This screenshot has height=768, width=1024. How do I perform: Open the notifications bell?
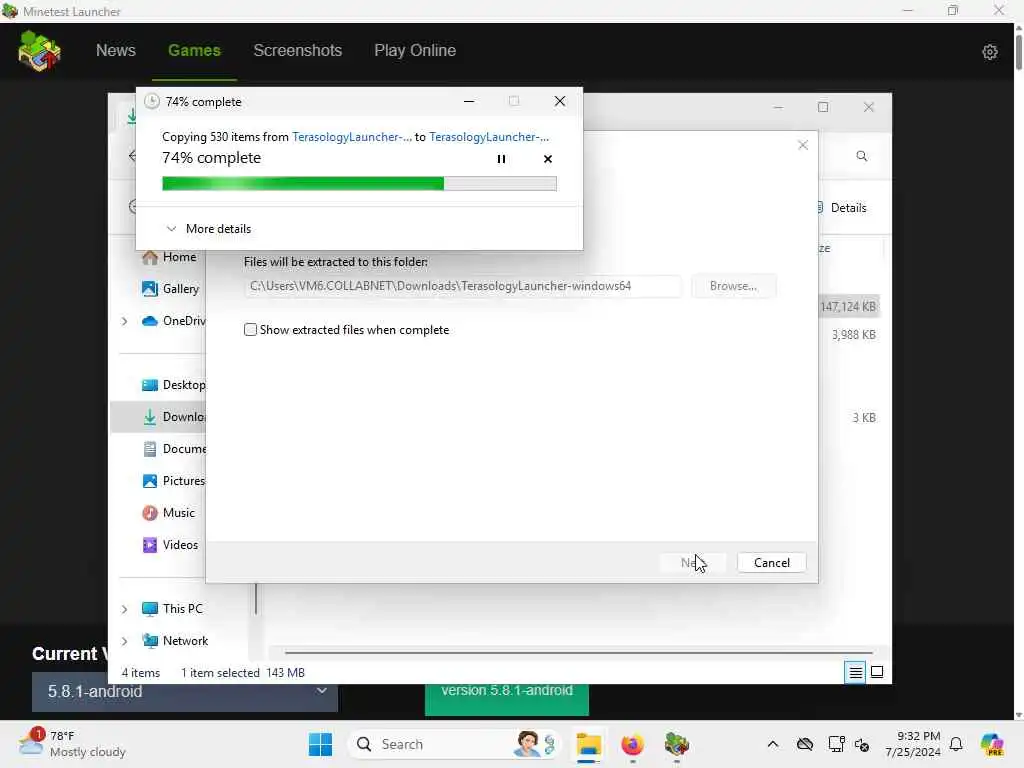click(956, 744)
